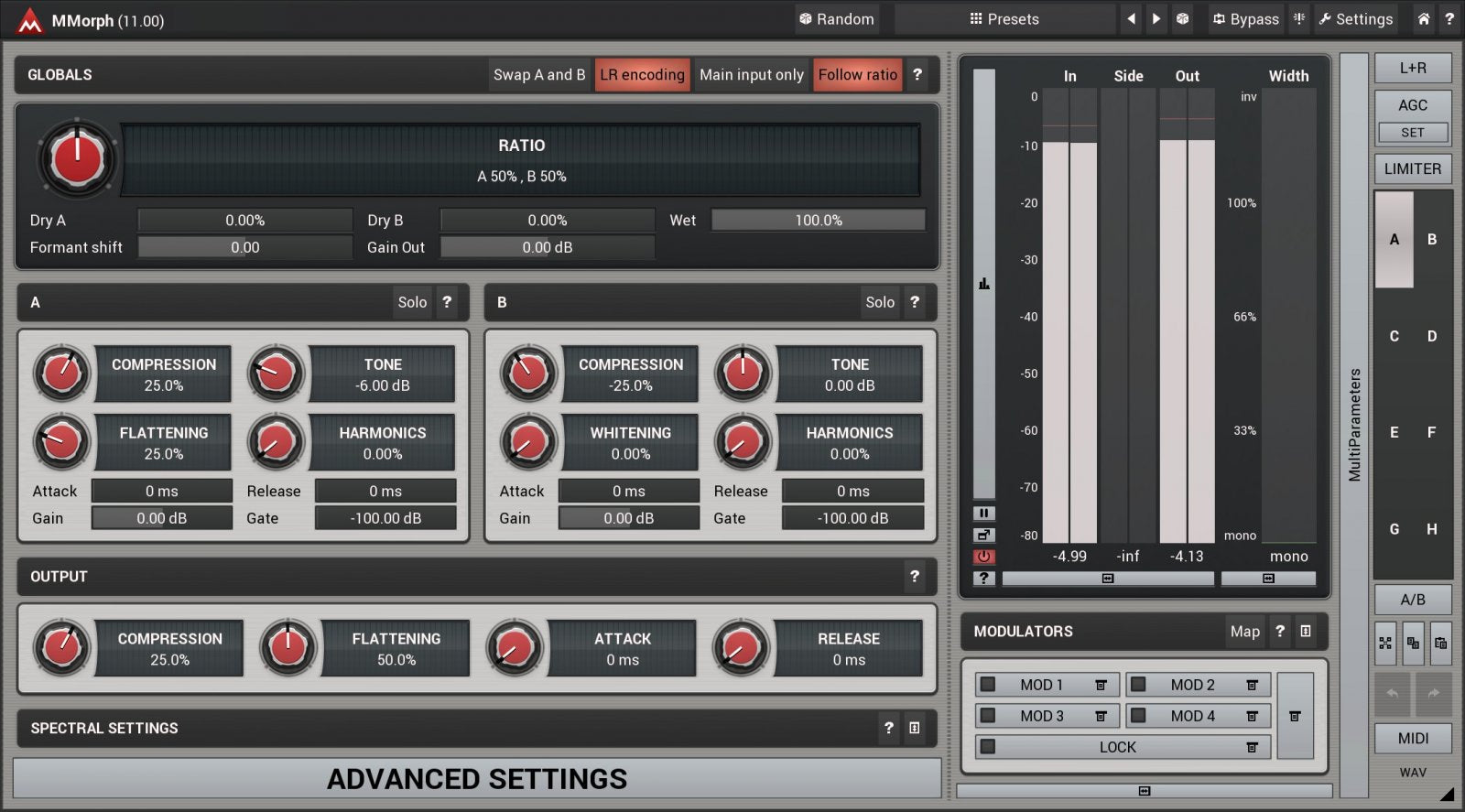Disable the LR encoding toggle
Image resolution: width=1465 pixels, height=812 pixels.
(x=642, y=75)
